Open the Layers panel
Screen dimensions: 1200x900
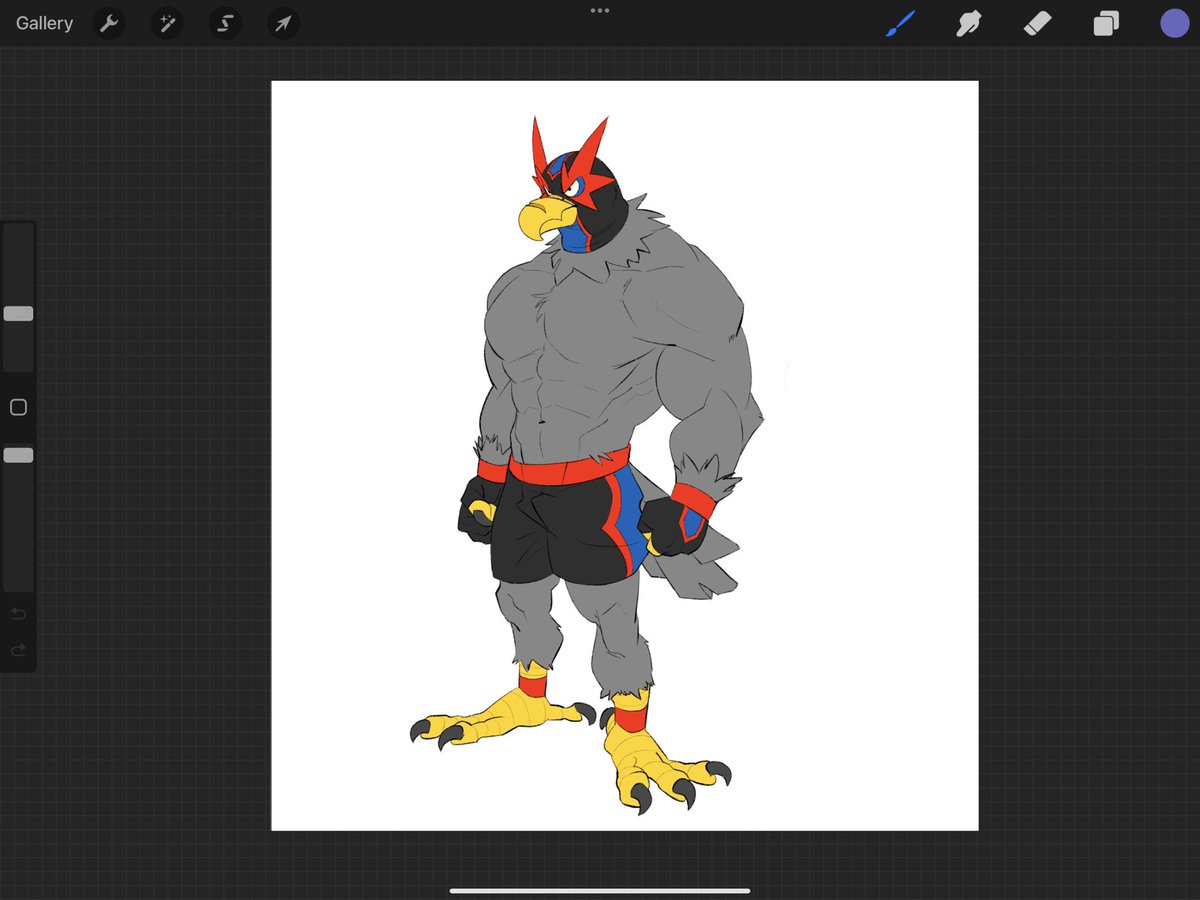click(1106, 23)
